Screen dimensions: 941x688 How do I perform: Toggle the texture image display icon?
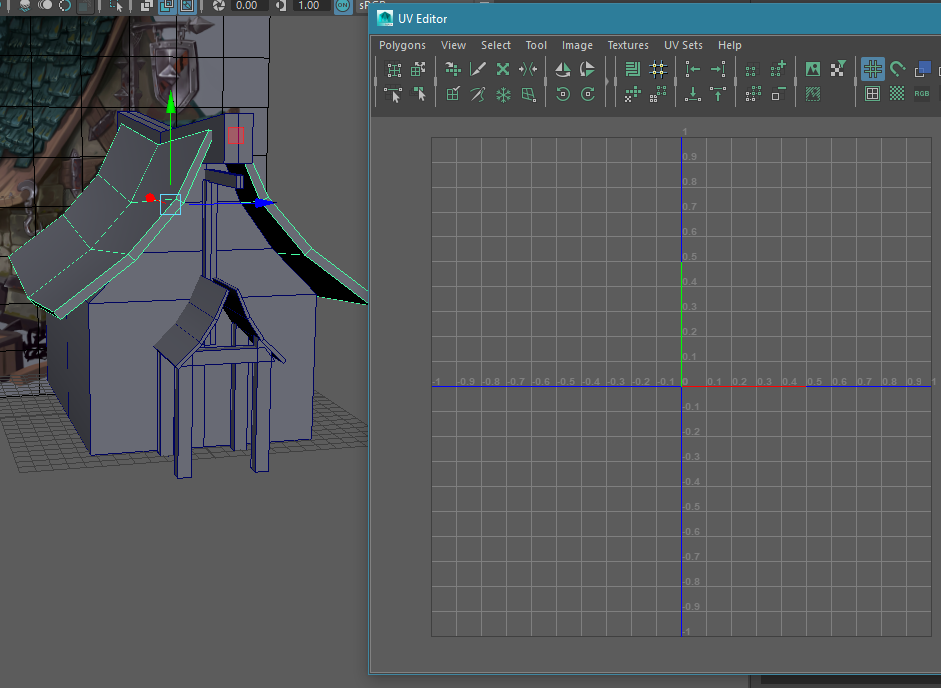pos(814,69)
